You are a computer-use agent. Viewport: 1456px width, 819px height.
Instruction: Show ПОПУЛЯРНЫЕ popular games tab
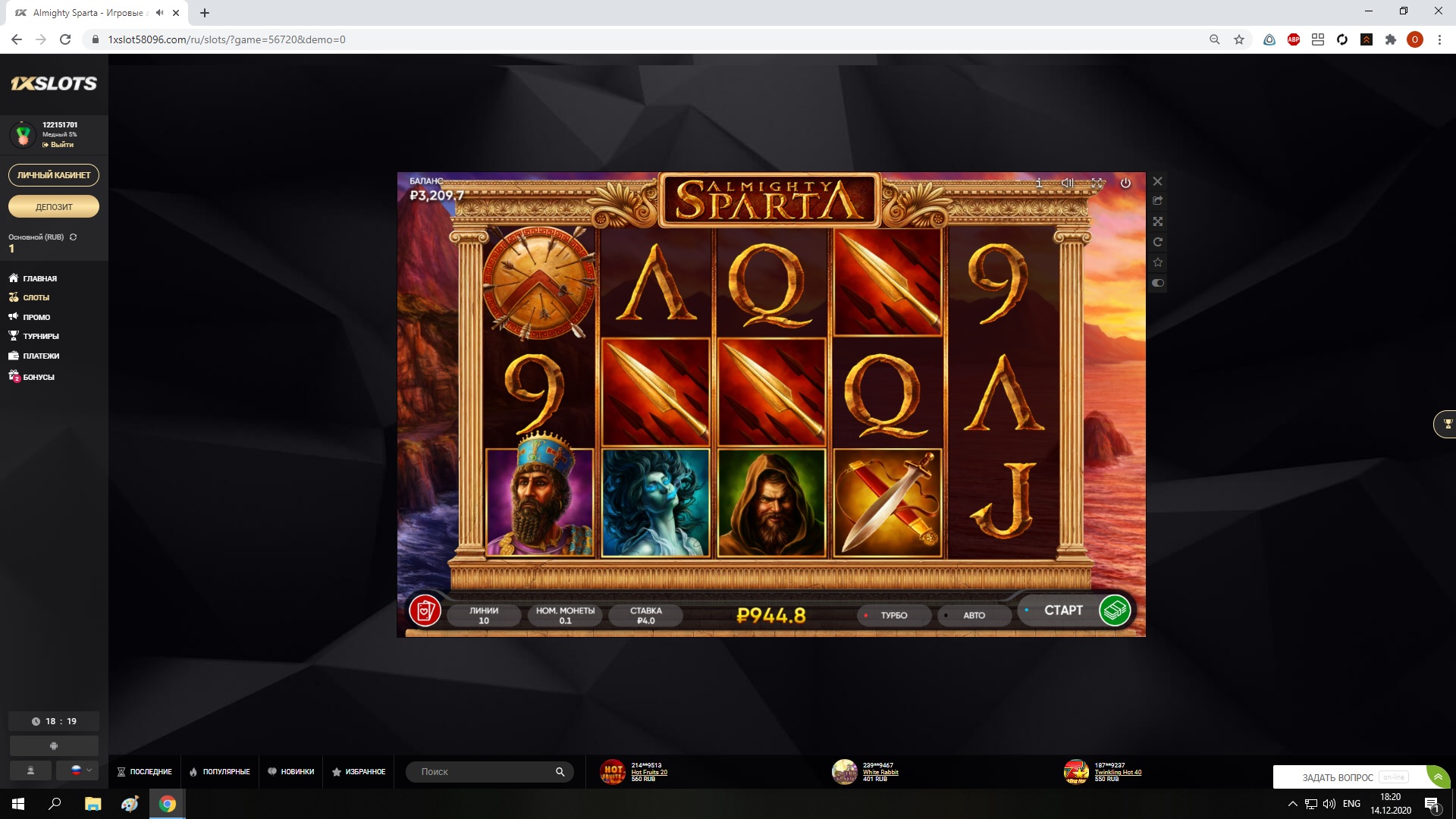[x=220, y=771]
